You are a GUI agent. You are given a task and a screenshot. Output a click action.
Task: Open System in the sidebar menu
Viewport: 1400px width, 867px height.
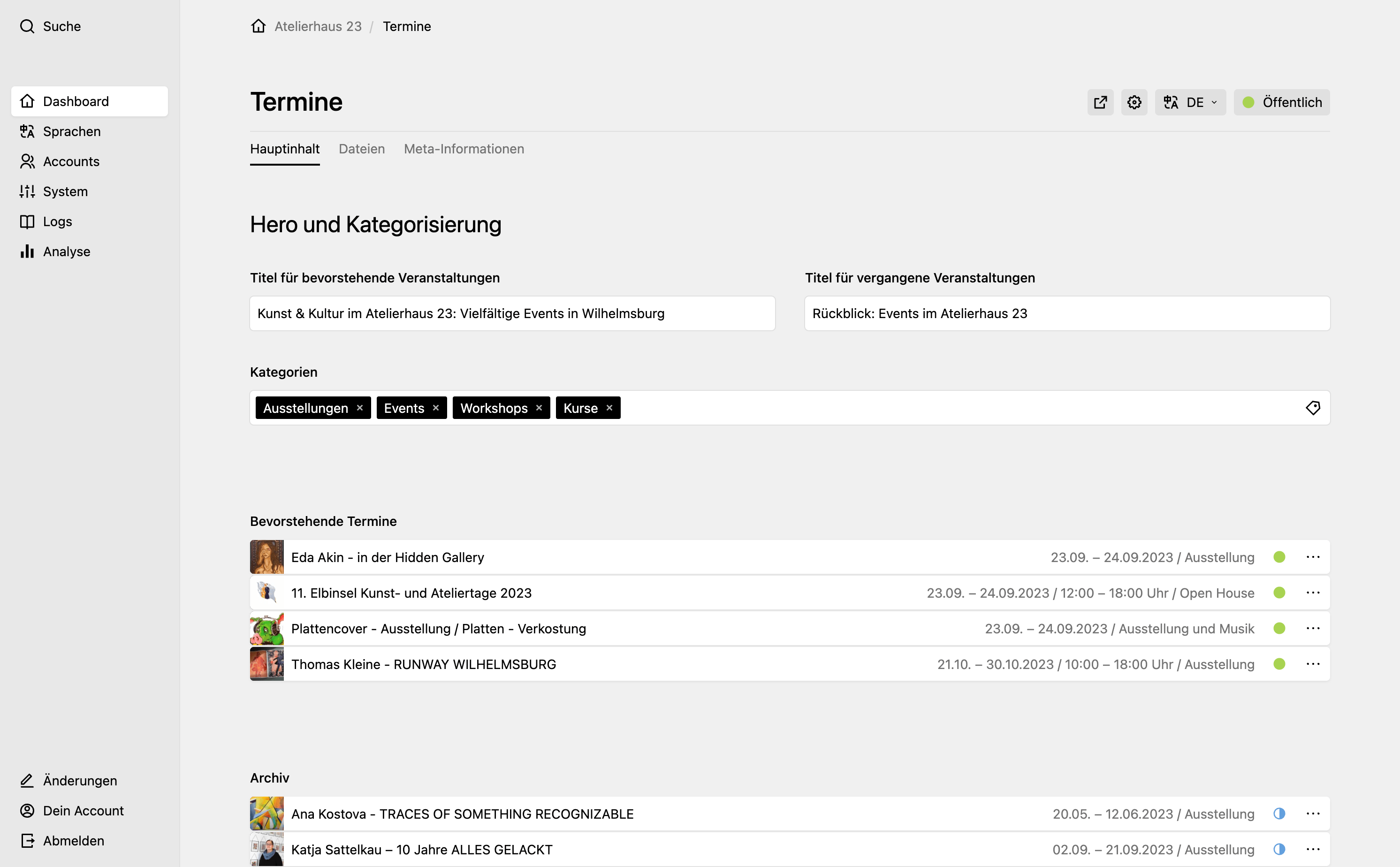pyautogui.click(x=90, y=191)
